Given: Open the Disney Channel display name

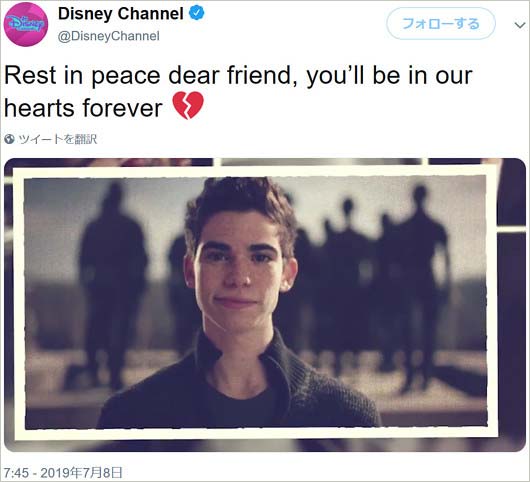Looking at the screenshot, I should click(121, 14).
